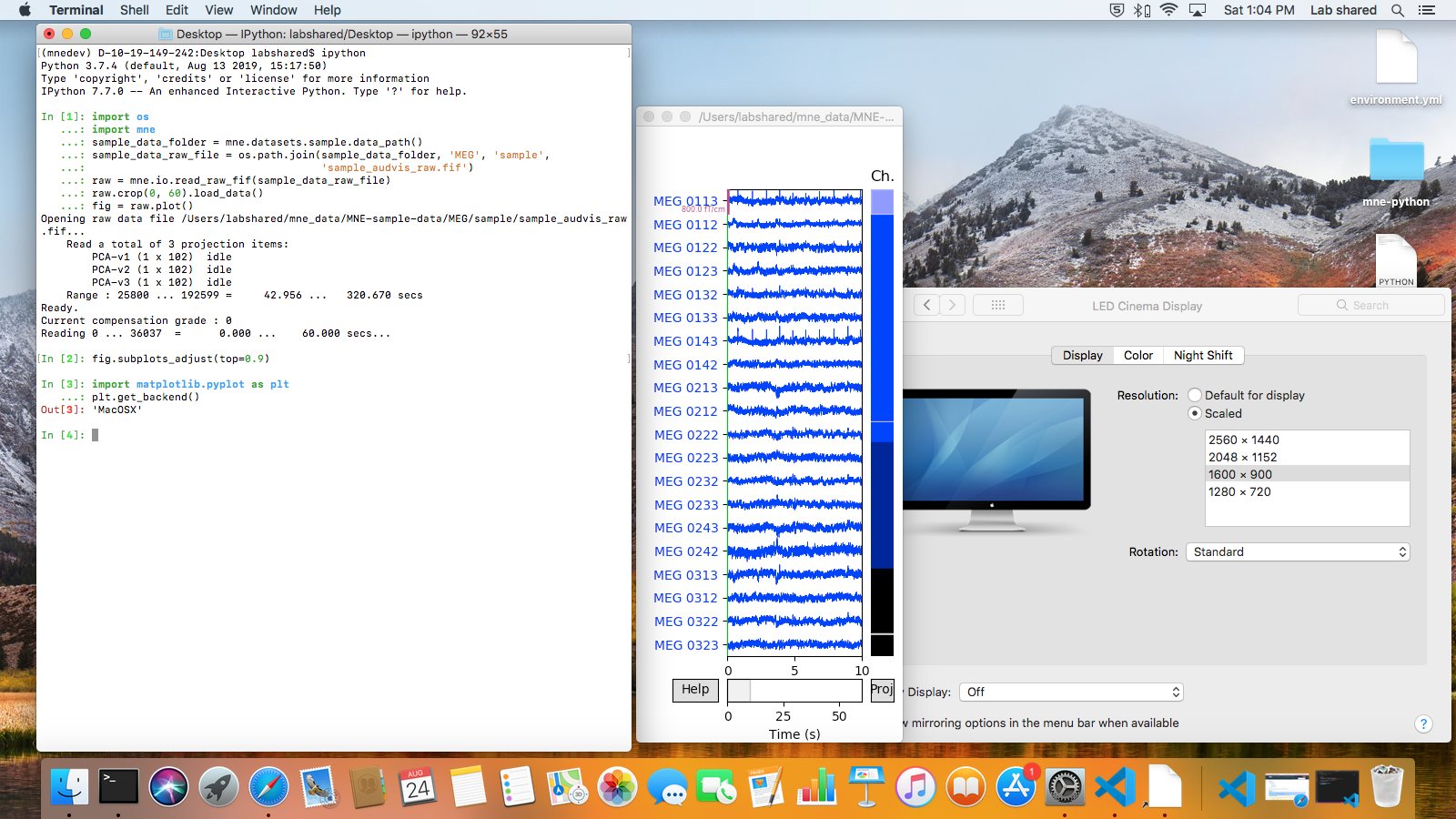
Task: Open Finder from the dock
Action: 70,787
